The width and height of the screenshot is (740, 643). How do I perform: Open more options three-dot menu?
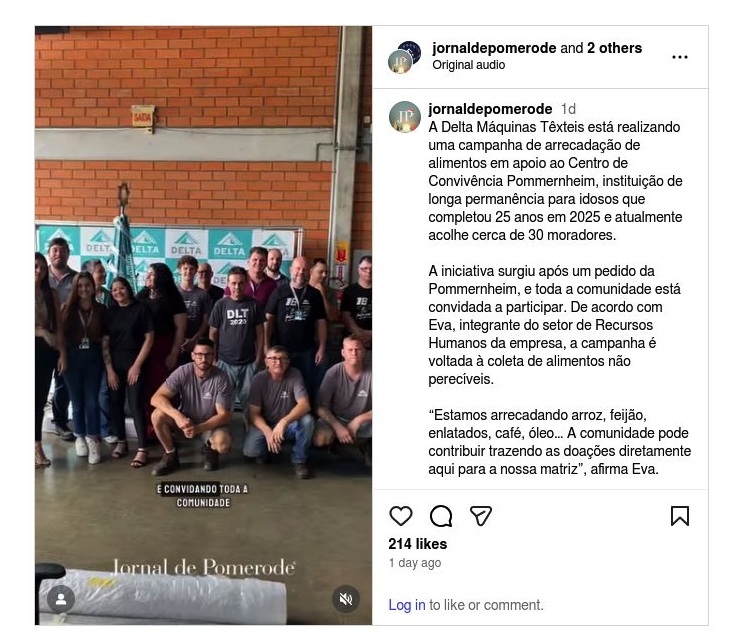coord(680,57)
